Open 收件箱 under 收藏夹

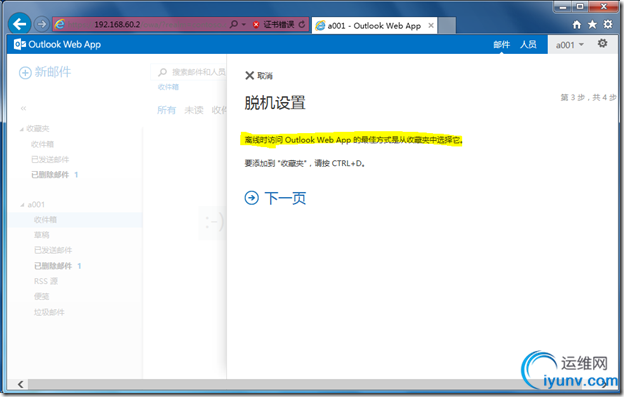tap(42, 144)
